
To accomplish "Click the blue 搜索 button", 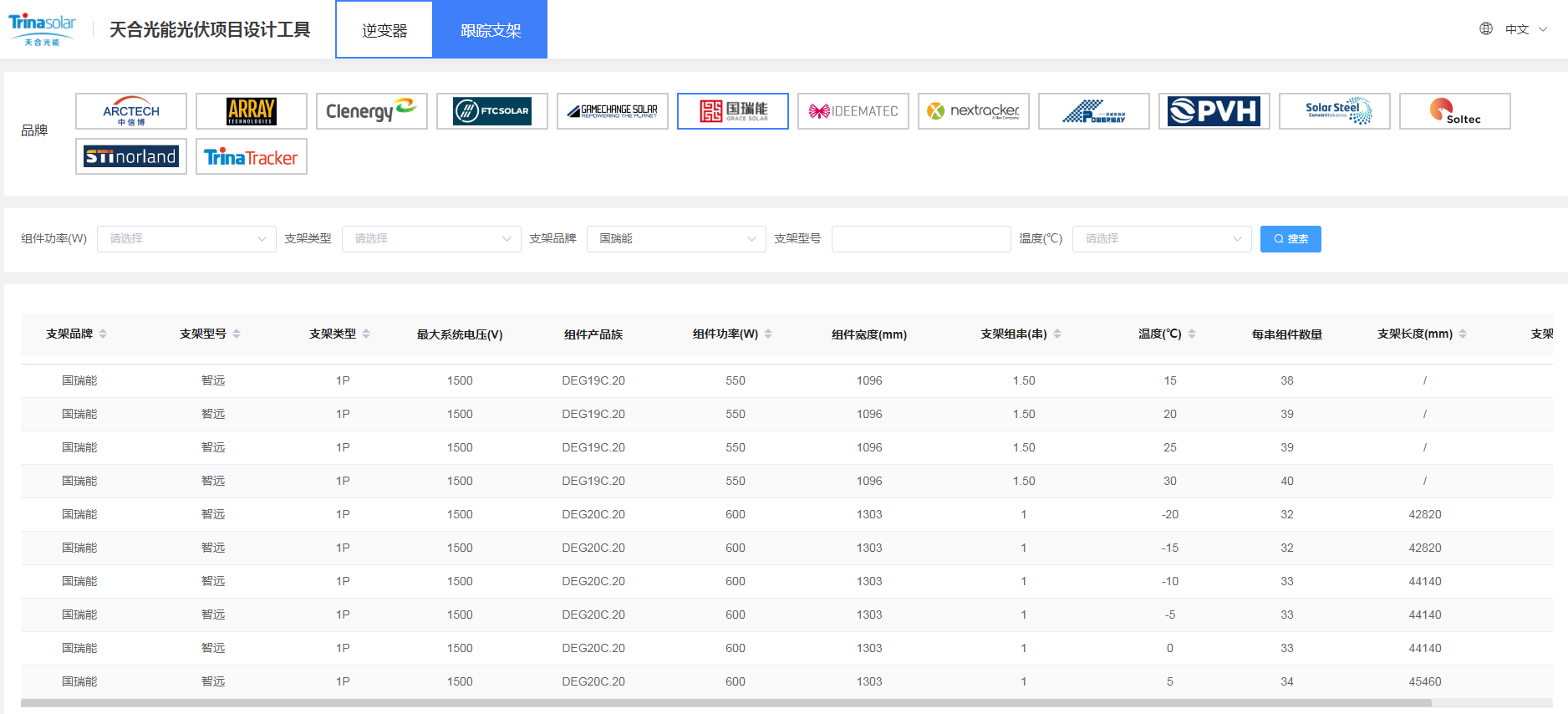I will click(x=1291, y=239).
